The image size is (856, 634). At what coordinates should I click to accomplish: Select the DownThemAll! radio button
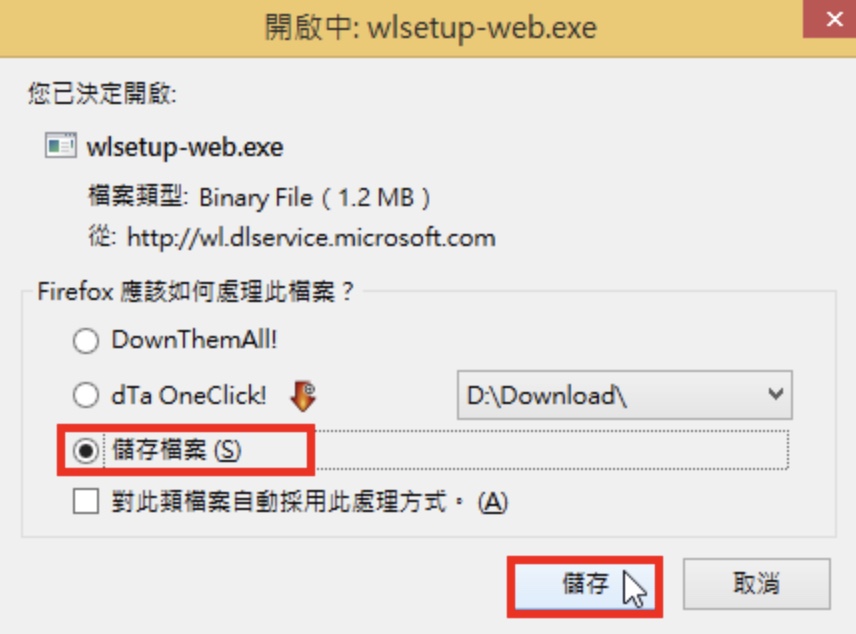point(86,341)
